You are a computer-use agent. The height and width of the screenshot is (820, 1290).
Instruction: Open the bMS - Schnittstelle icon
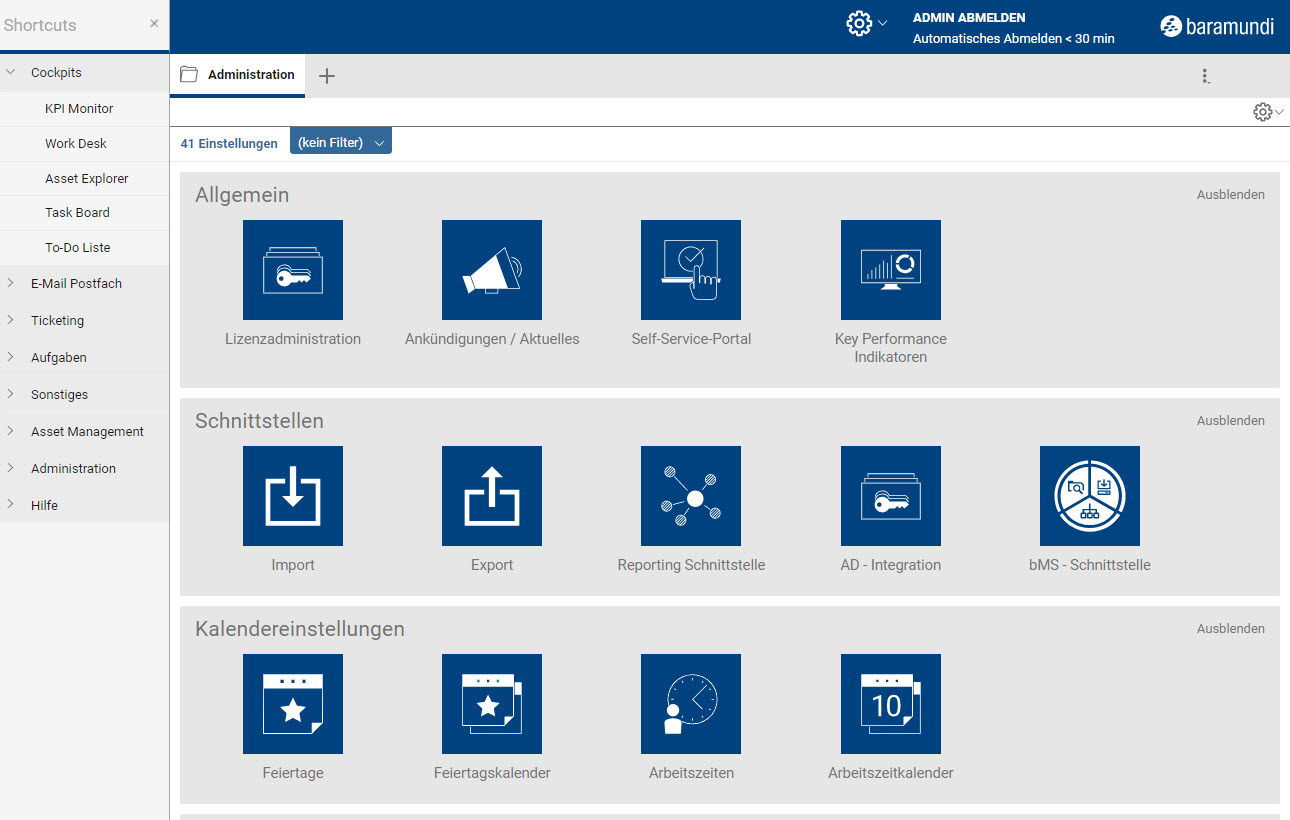point(1089,496)
